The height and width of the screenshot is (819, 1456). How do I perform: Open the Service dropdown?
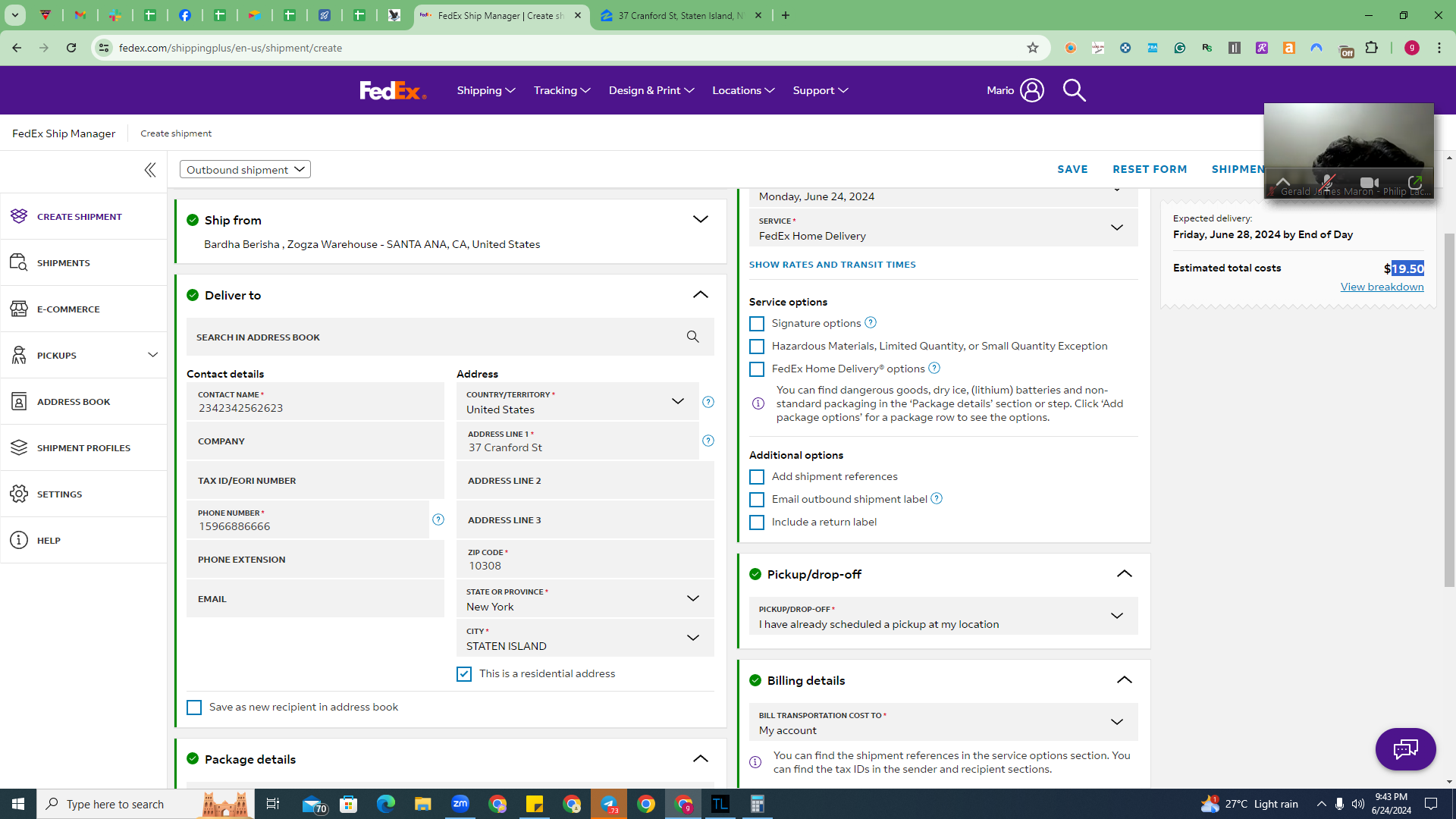tap(943, 228)
